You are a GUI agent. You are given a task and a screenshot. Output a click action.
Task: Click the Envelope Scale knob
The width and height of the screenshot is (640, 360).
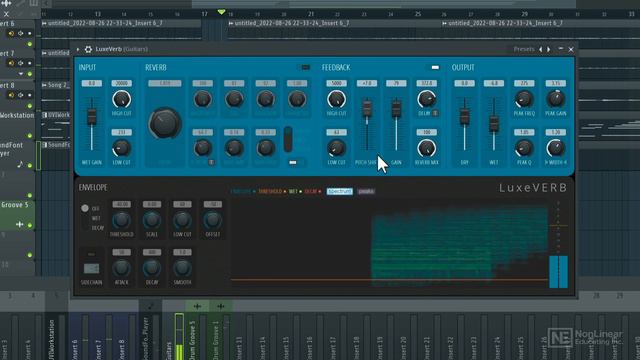[151, 220]
